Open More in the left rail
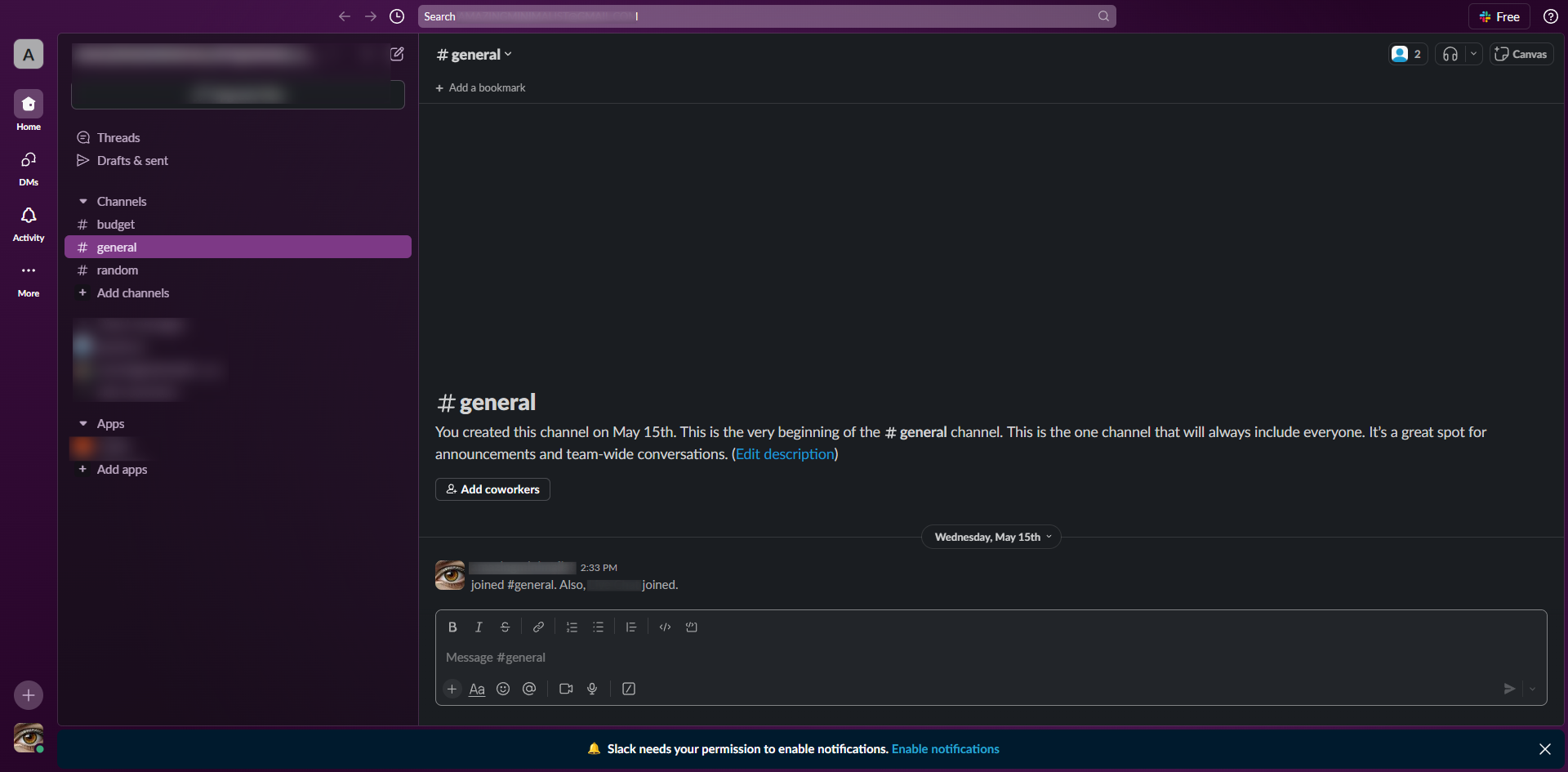1568x772 pixels. click(29, 278)
